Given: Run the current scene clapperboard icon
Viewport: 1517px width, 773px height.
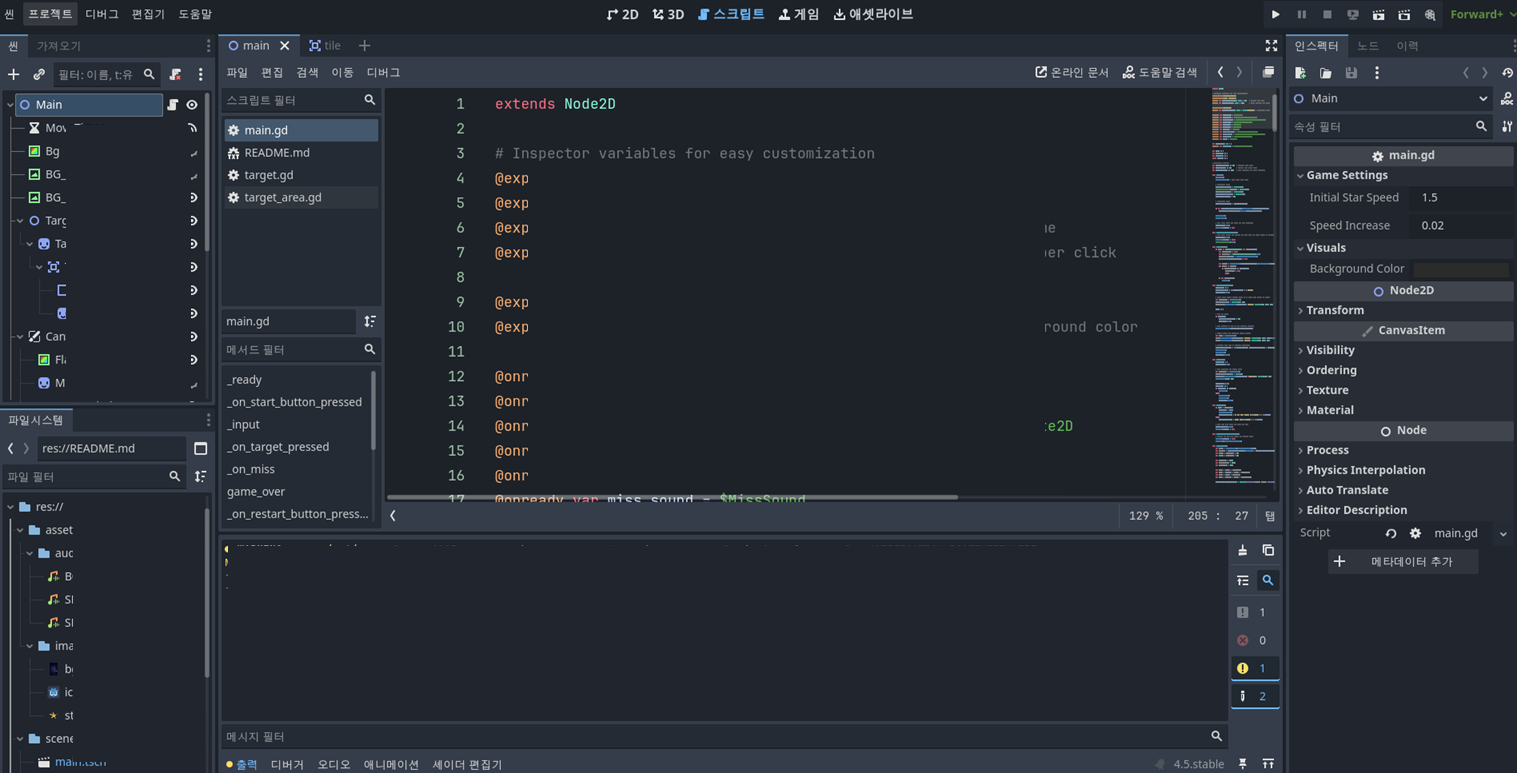Looking at the screenshot, I should 1378,15.
